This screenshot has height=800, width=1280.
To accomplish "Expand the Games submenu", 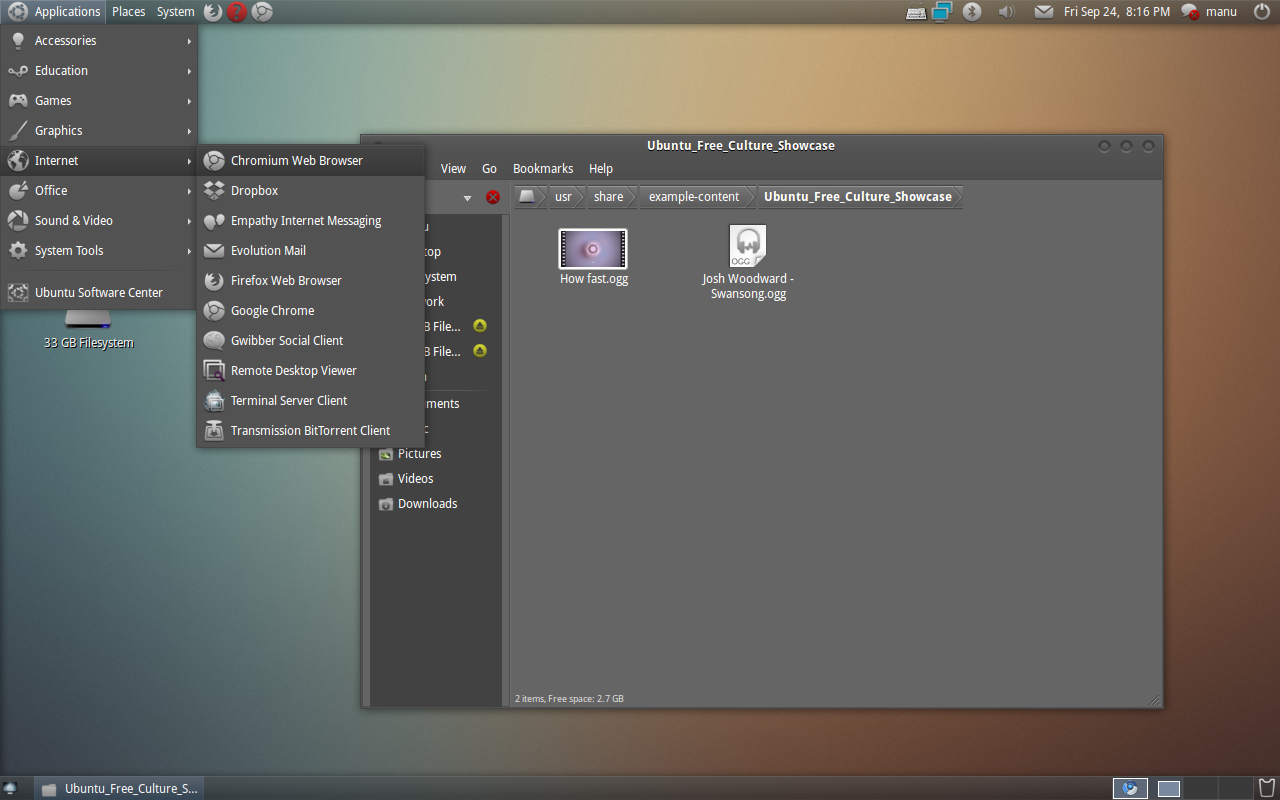I will pyautogui.click(x=99, y=101).
